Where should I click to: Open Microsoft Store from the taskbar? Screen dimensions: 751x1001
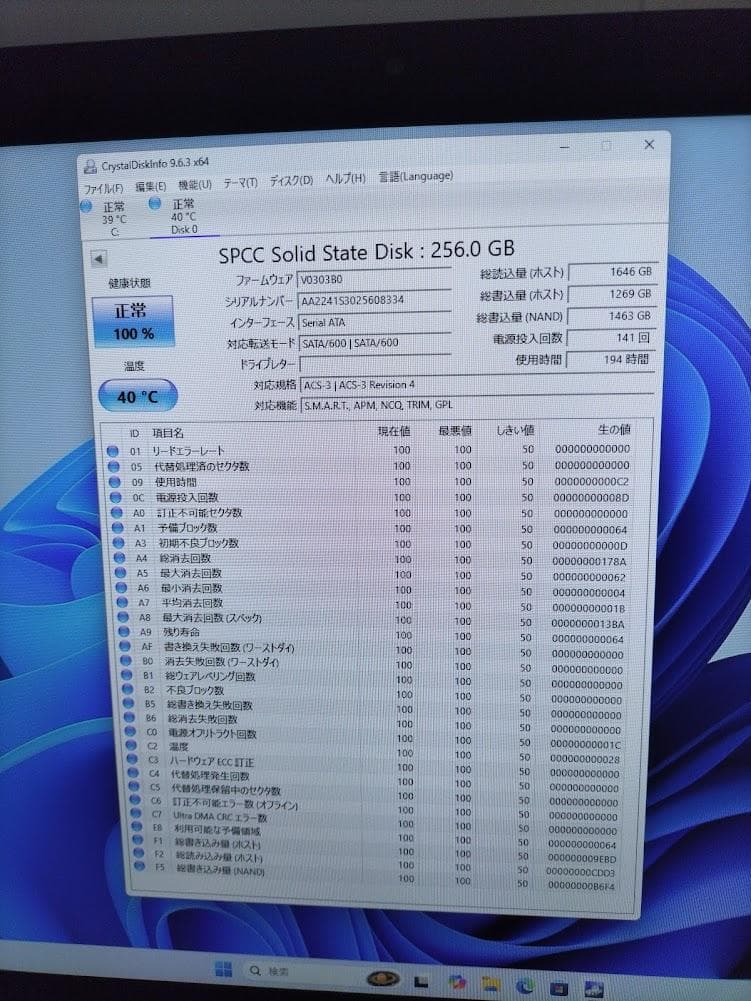click(x=559, y=989)
